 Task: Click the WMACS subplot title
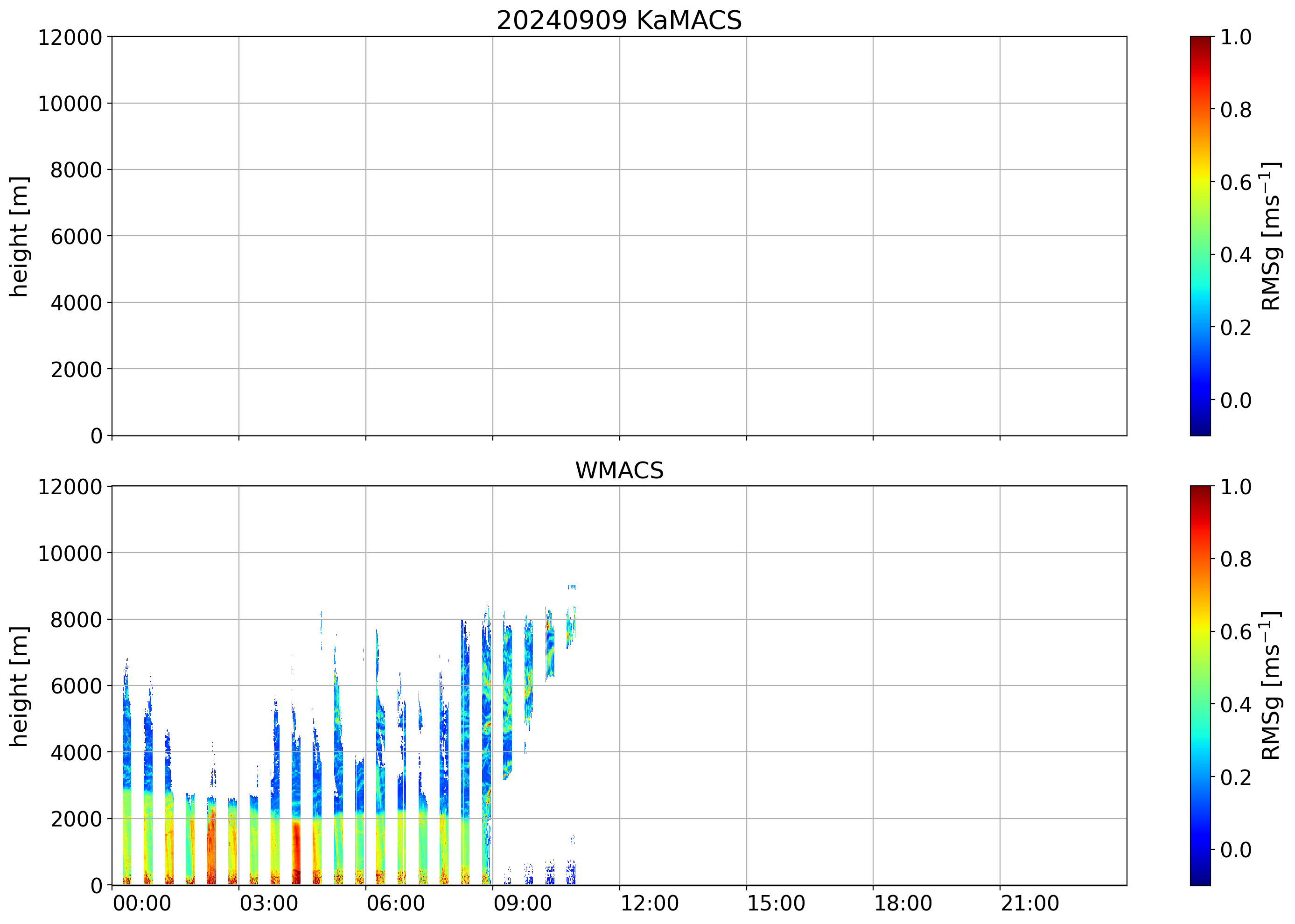(x=619, y=470)
